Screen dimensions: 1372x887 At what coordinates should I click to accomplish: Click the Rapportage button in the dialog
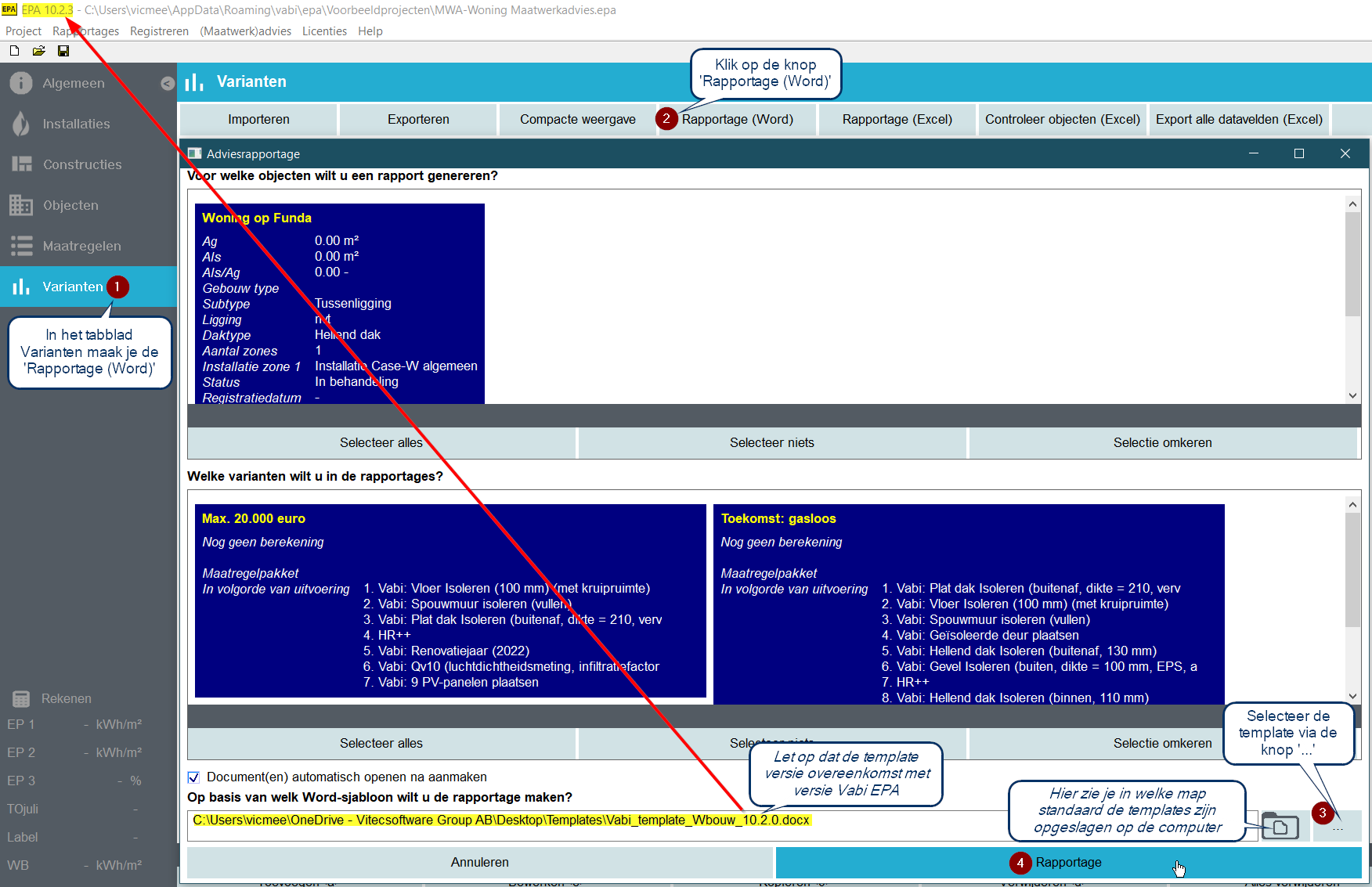(1068, 862)
